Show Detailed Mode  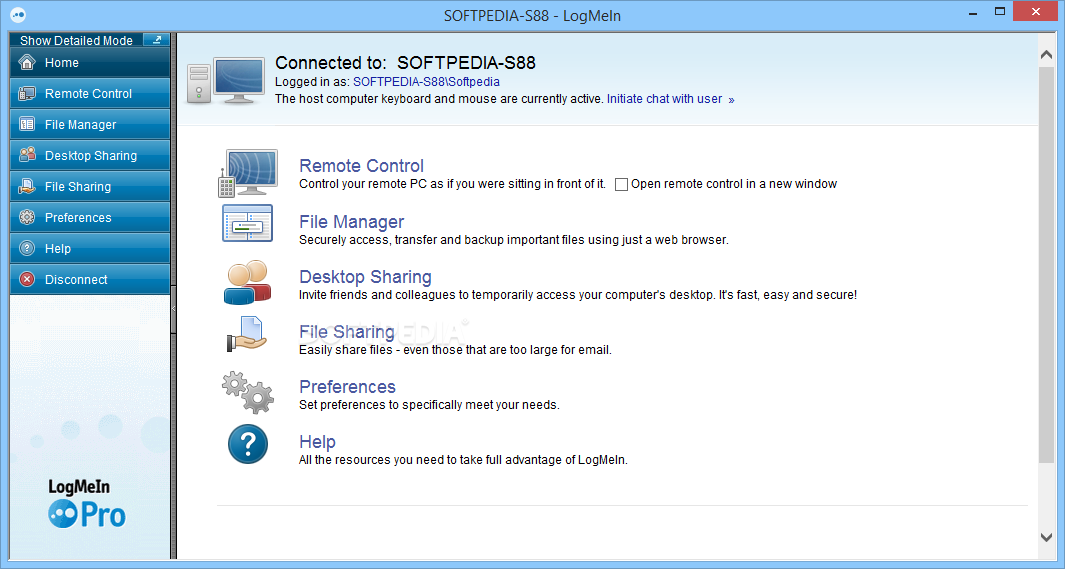pos(76,41)
